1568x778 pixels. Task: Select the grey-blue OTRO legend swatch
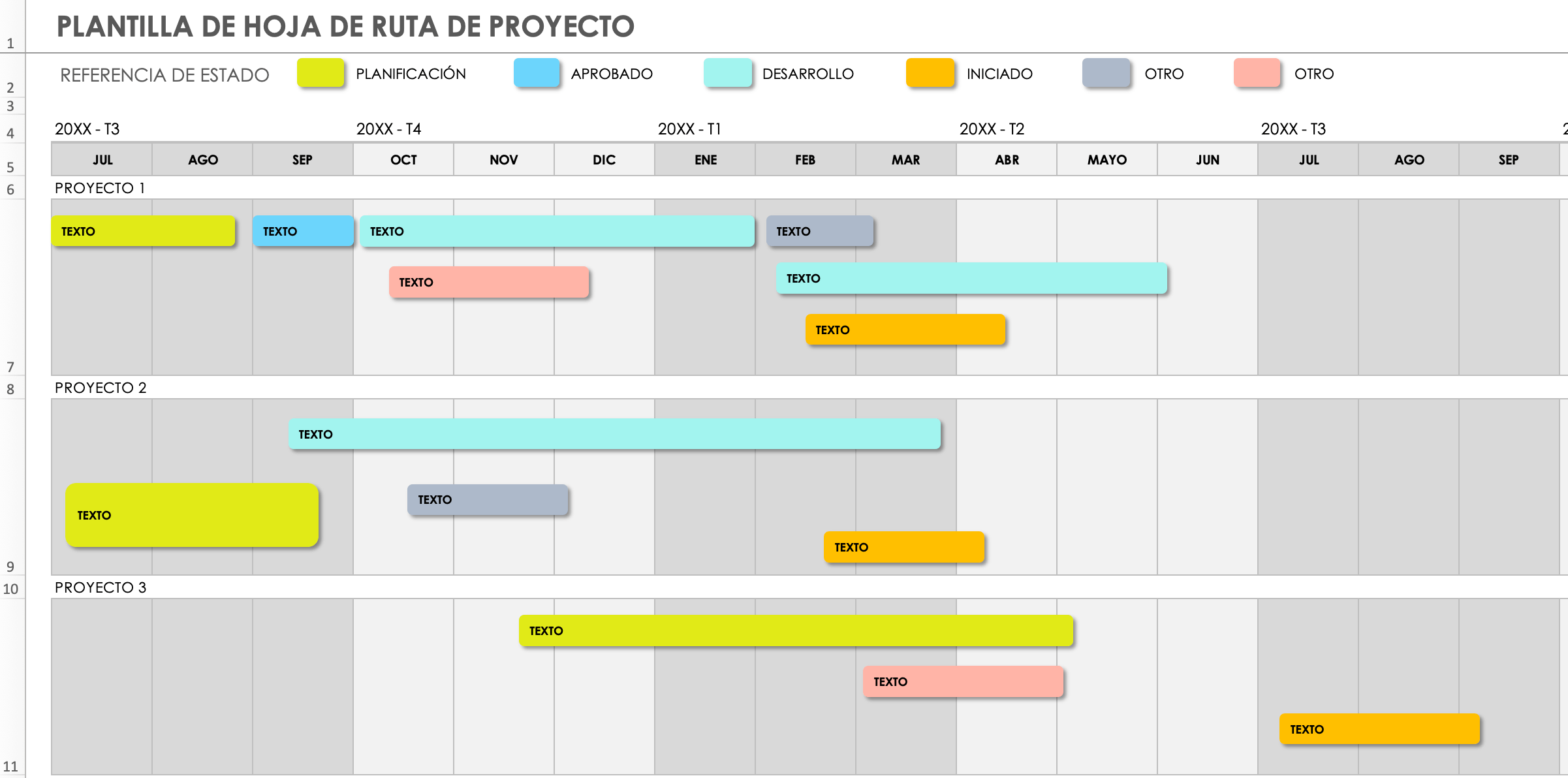tap(1106, 73)
